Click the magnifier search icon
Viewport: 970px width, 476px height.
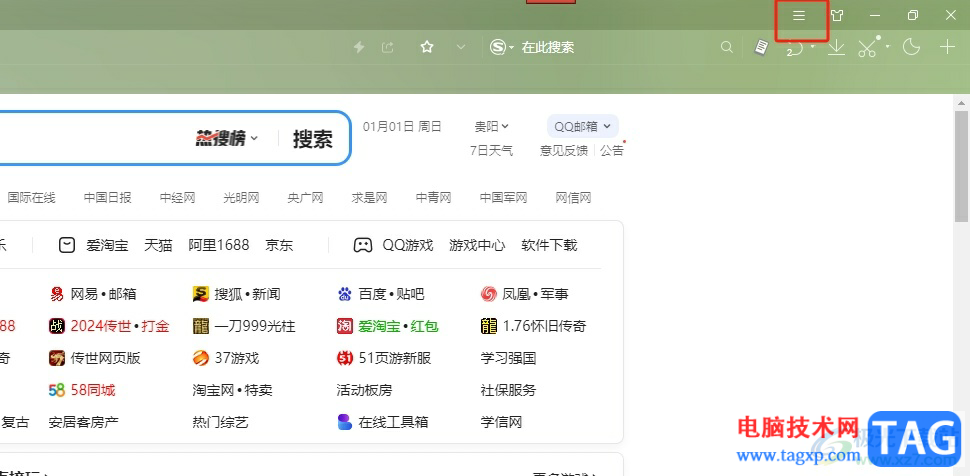coord(727,47)
